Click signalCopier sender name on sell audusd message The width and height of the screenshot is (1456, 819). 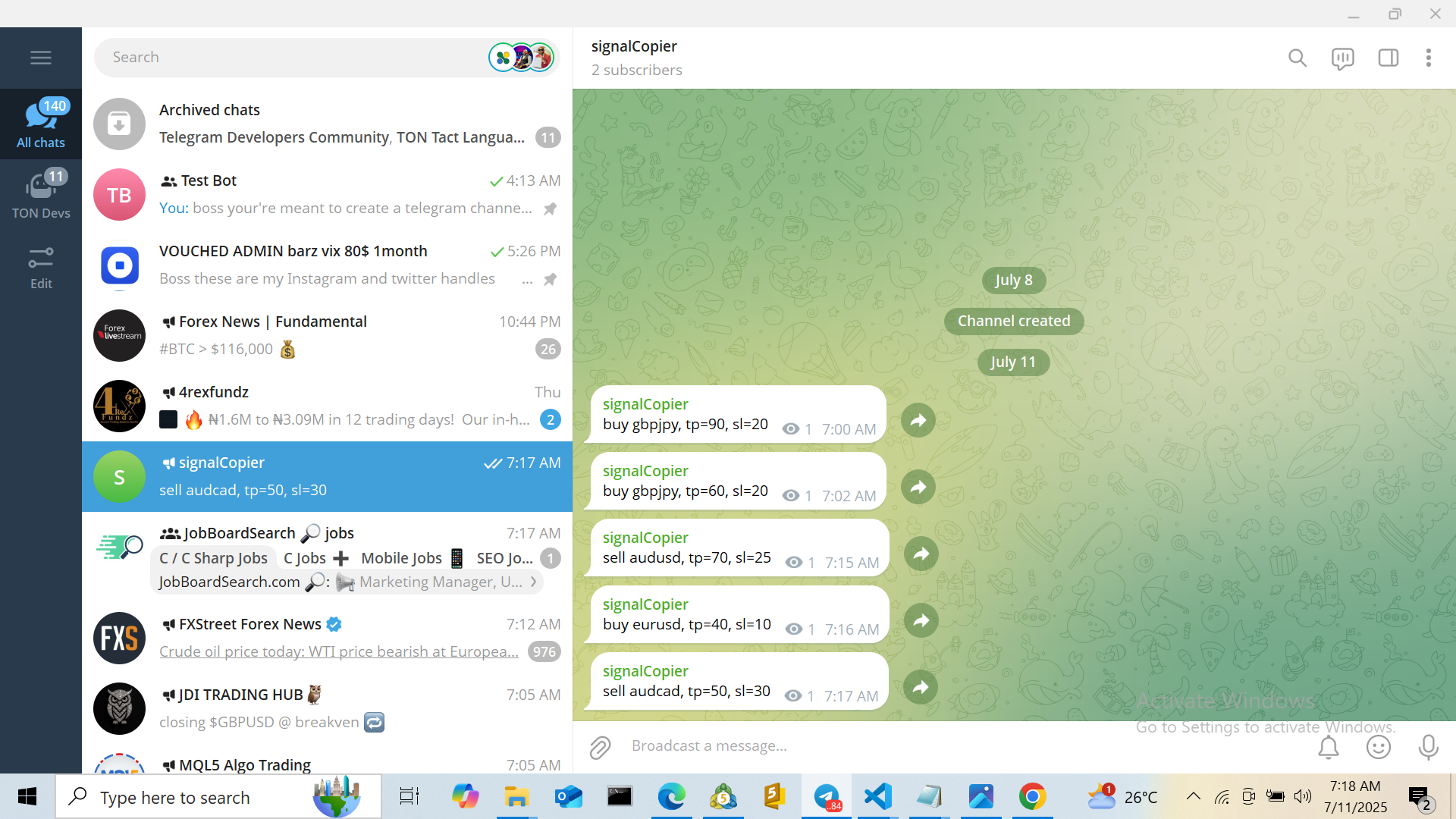[645, 538]
